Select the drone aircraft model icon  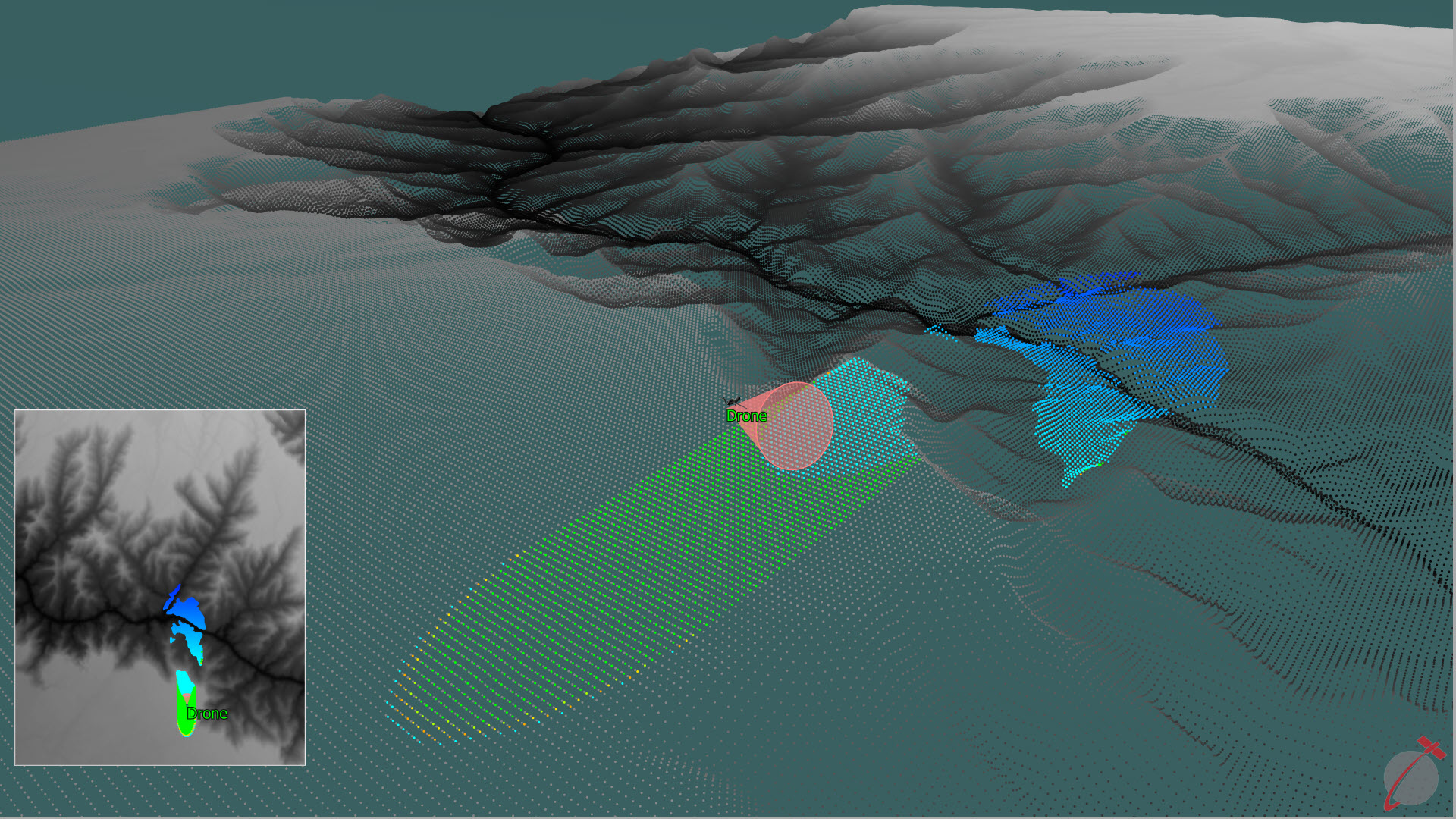click(x=733, y=400)
